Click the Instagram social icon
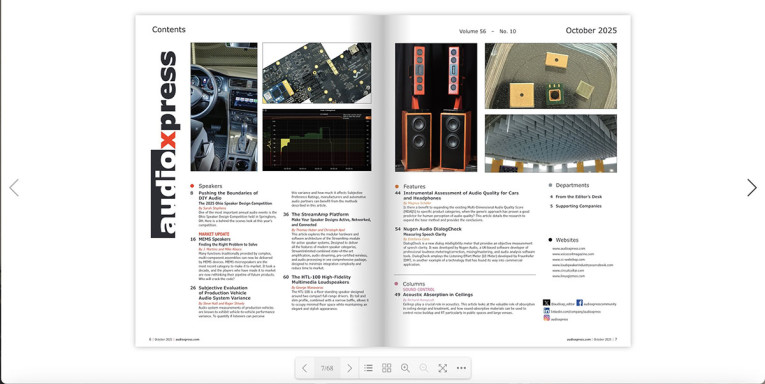Image resolution: width=765 pixels, height=384 pixels. pos(546,318)
